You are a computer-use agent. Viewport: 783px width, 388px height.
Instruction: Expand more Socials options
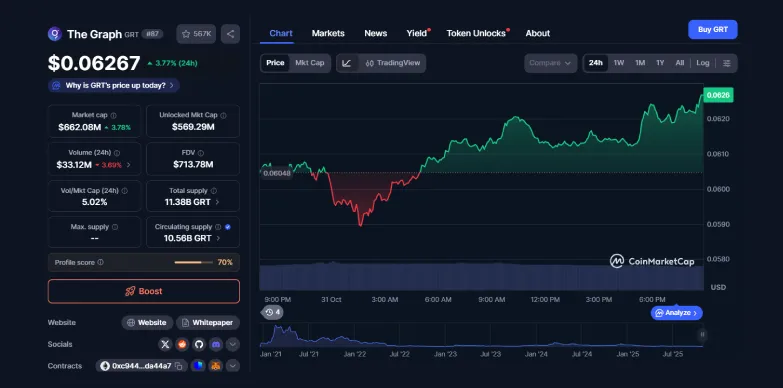coord(233,344)
